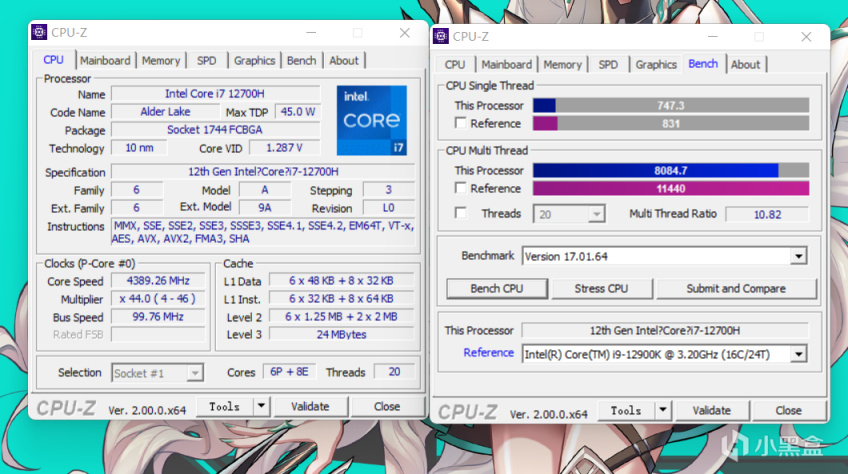848x474 pixels.
Task: Click multi thread Reference bar 11440
Action: tap(671, 188)
